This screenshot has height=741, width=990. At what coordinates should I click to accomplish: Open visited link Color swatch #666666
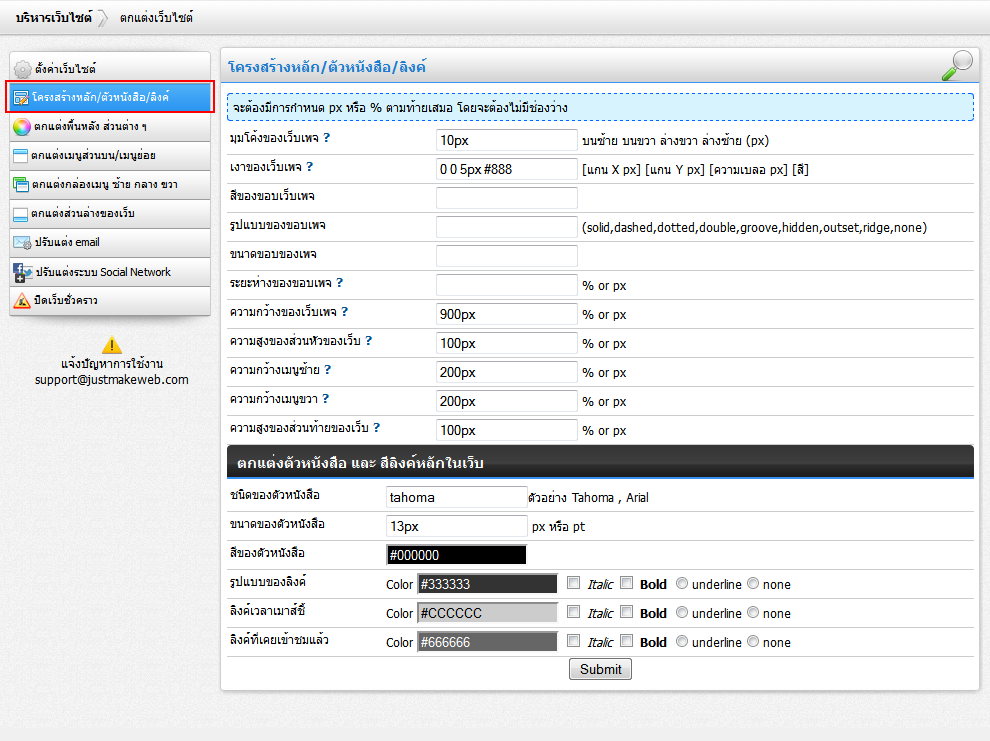487,642
